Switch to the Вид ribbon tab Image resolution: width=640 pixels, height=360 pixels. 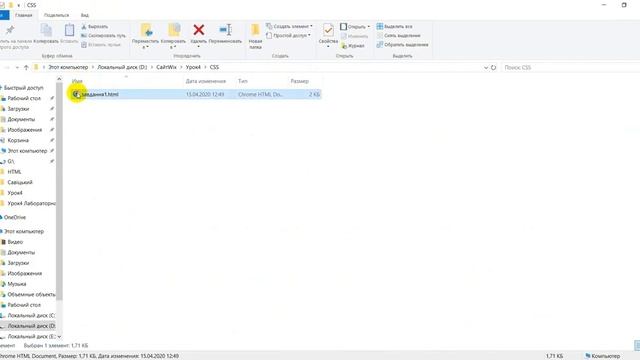coord(84,15)
